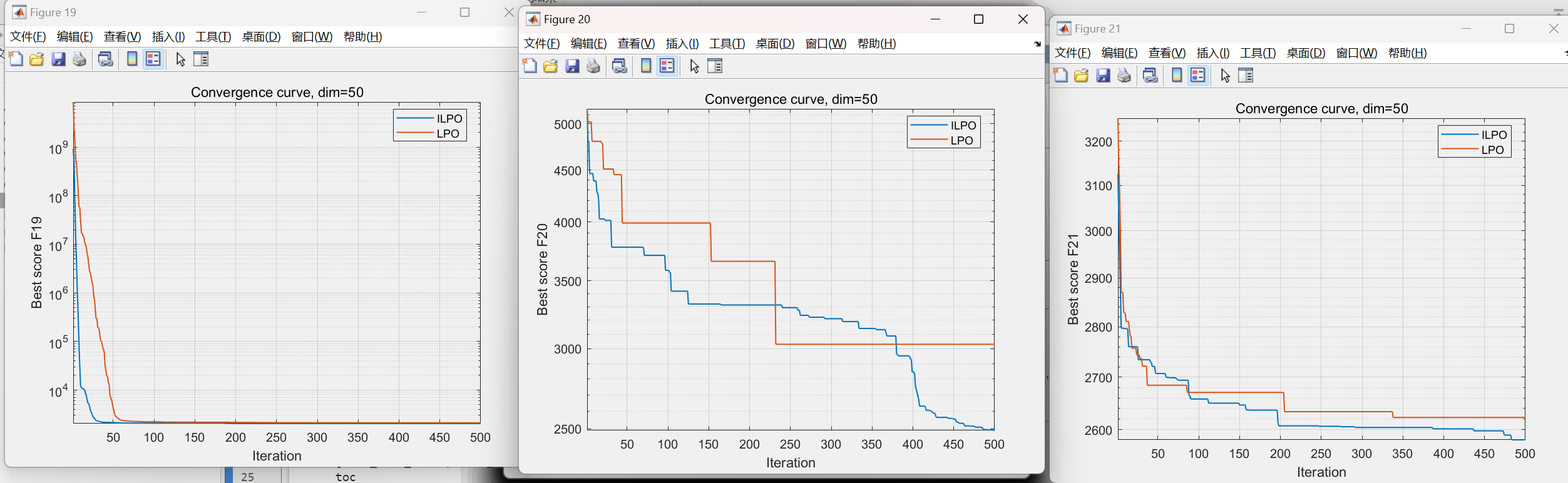Toggle Insert legend icon in Figure 19
This screenshot has width=1568, height=483.
[153, 59]
